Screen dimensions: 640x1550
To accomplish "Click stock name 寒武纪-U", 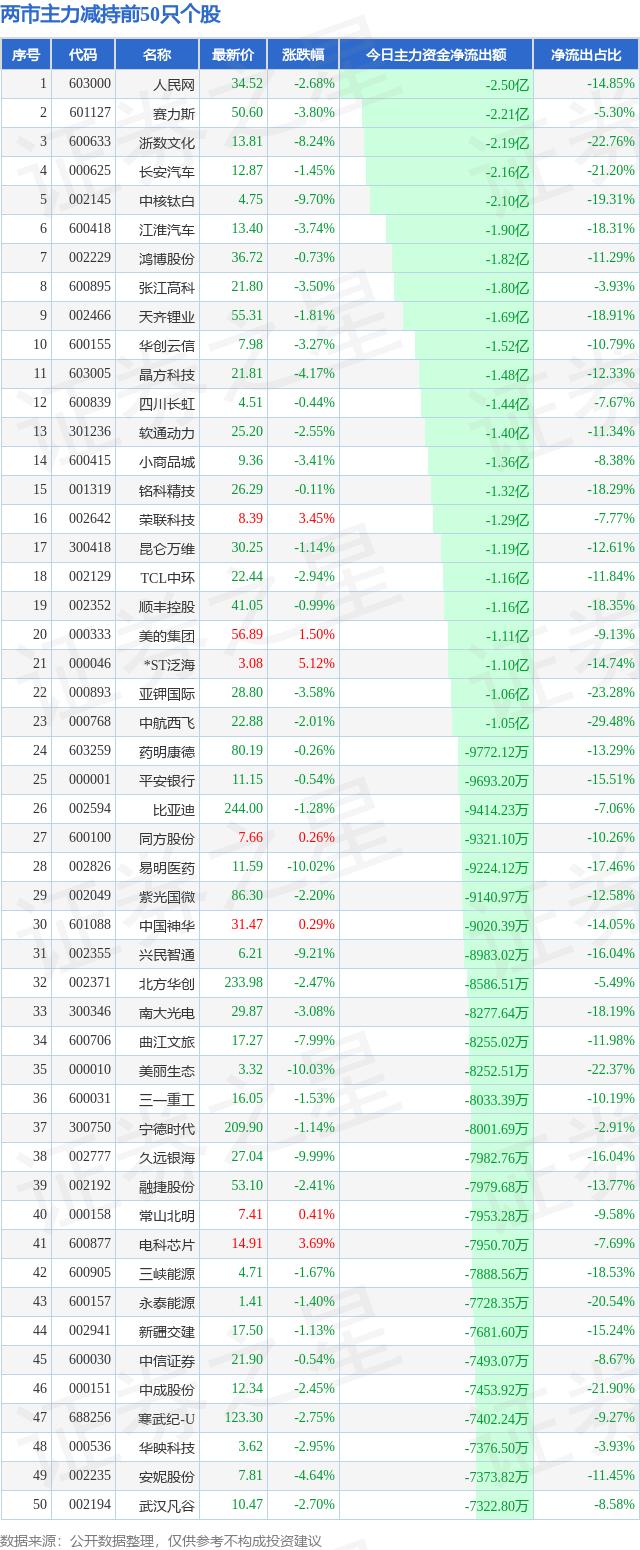I will coord(167,1418).
